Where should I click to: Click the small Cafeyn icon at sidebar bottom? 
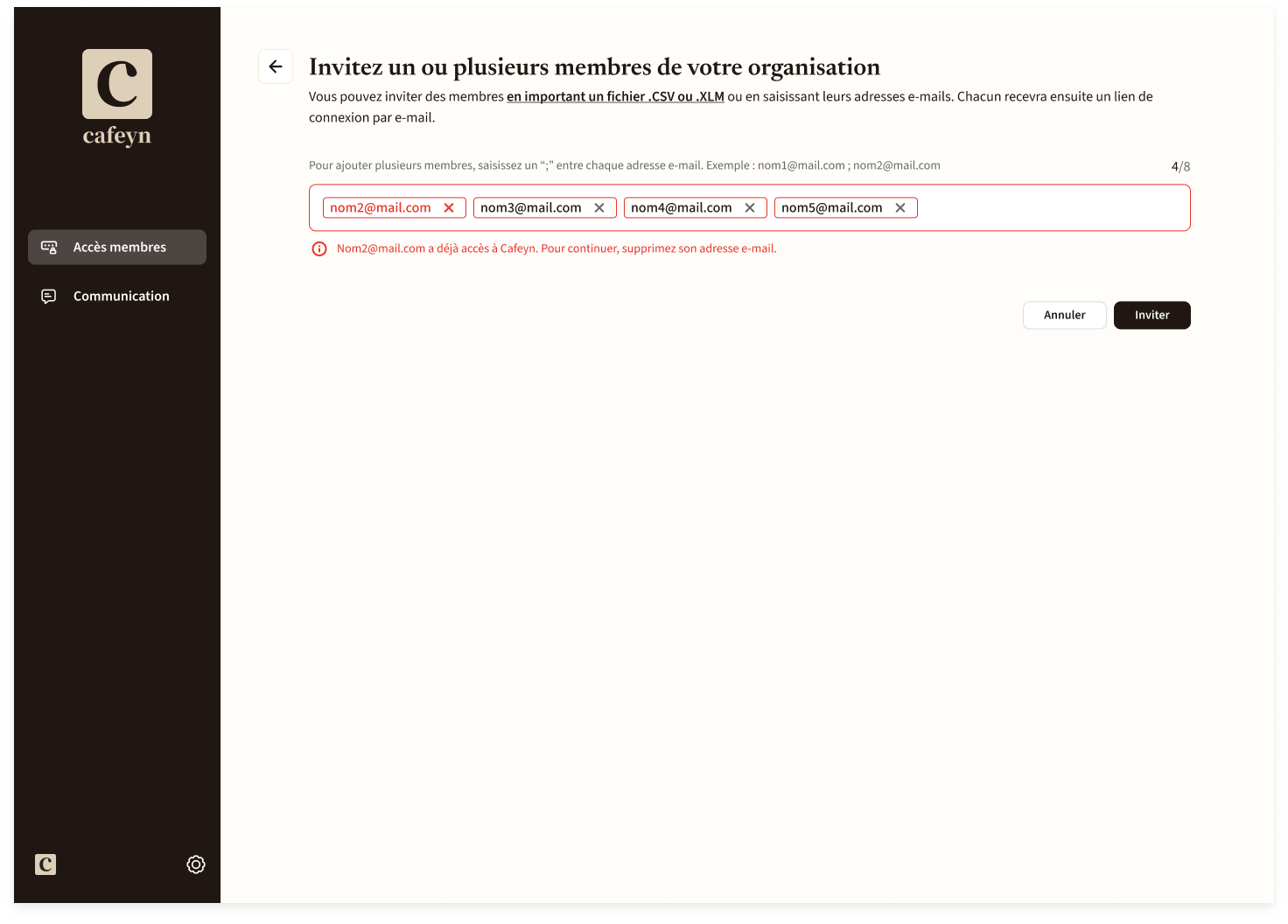point(45,864)
